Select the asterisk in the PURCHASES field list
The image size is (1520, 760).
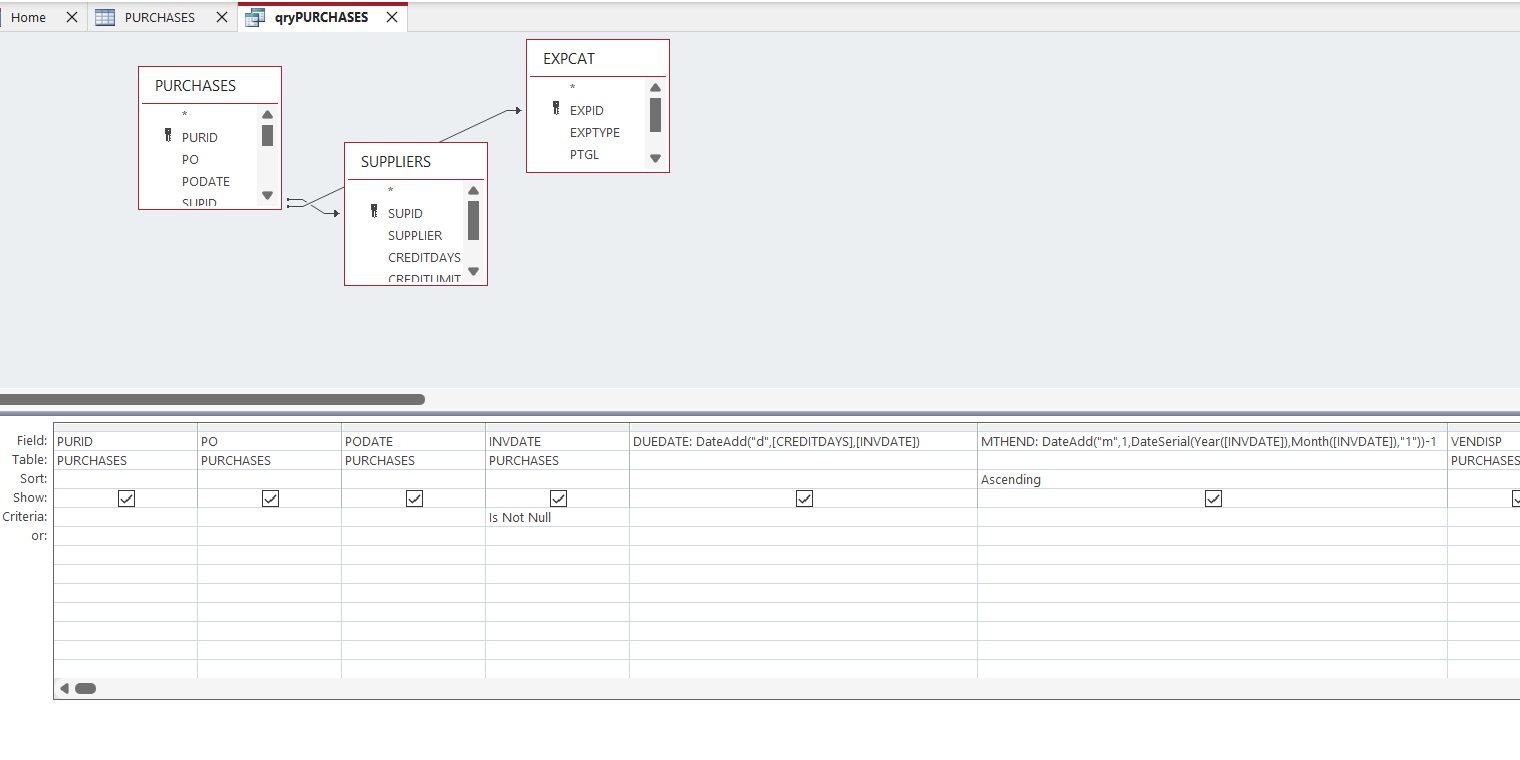(x=185, y=115)
